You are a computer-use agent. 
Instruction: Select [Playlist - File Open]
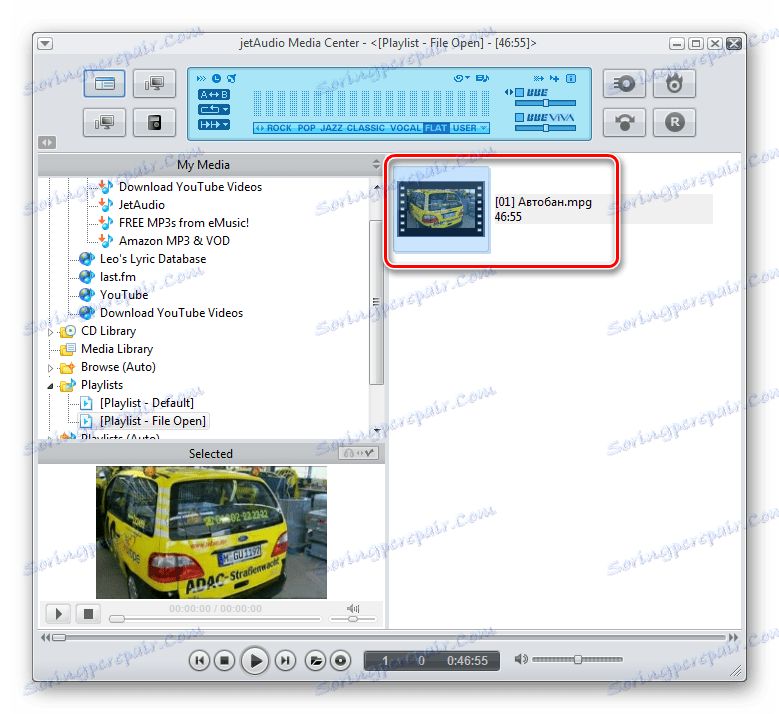tap(153, 421)
